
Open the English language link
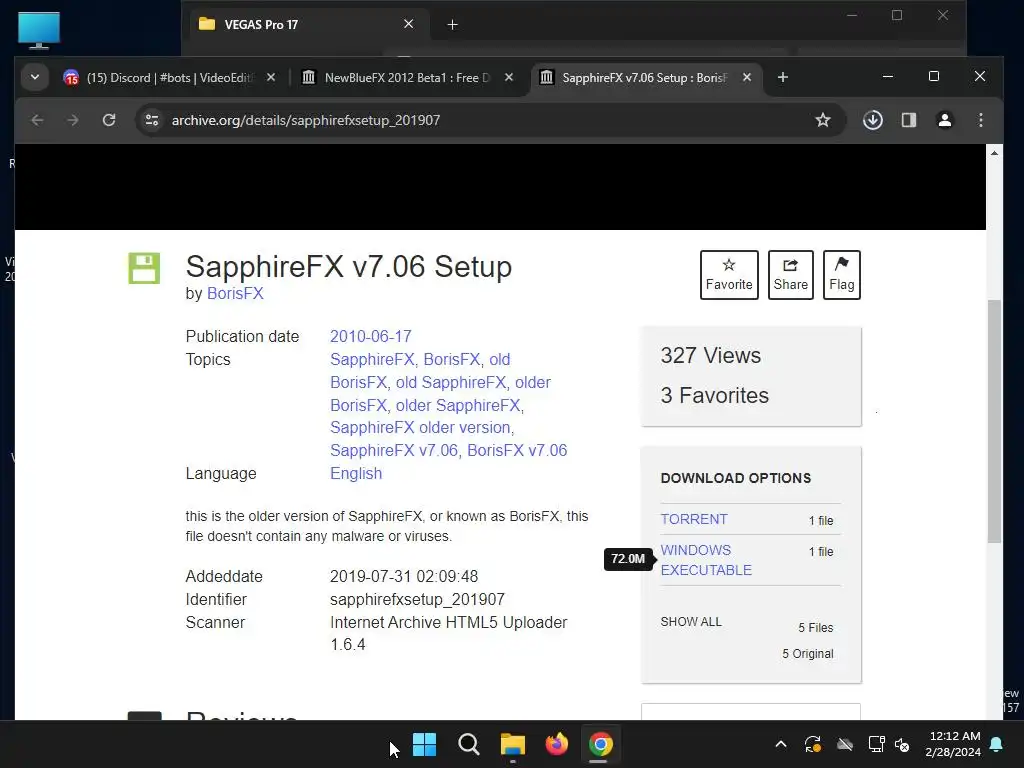356,473
